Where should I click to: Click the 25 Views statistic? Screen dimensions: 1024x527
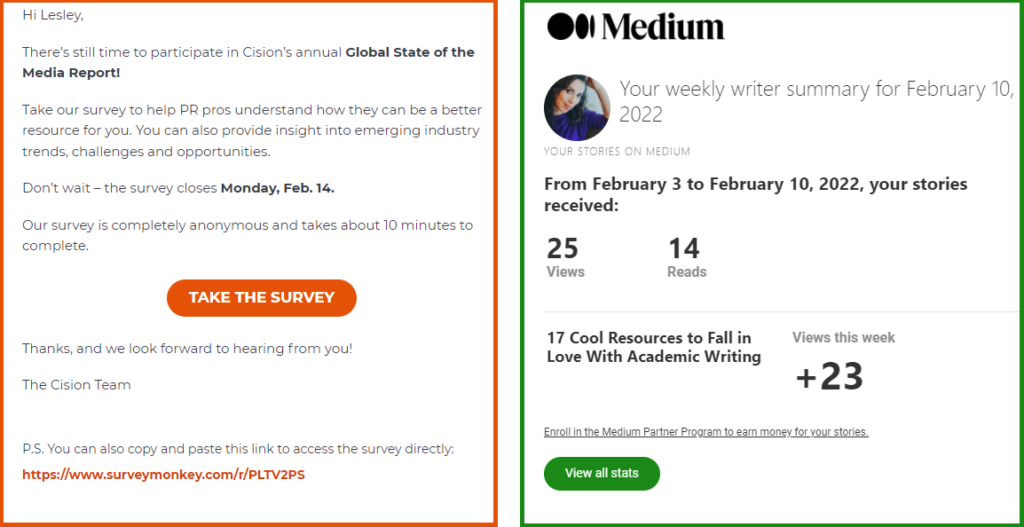(x=566, y=257)
